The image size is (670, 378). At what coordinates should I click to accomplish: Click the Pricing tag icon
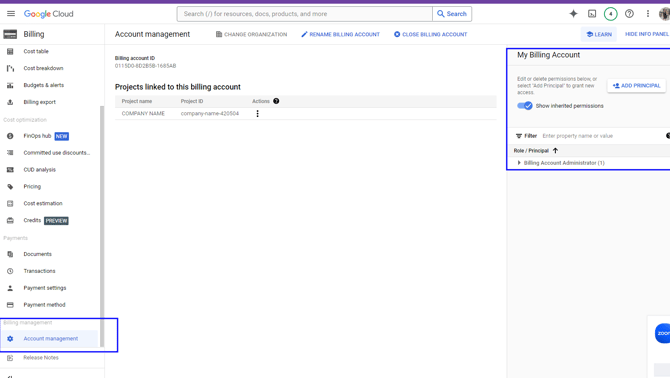click(x=10, y=187)
